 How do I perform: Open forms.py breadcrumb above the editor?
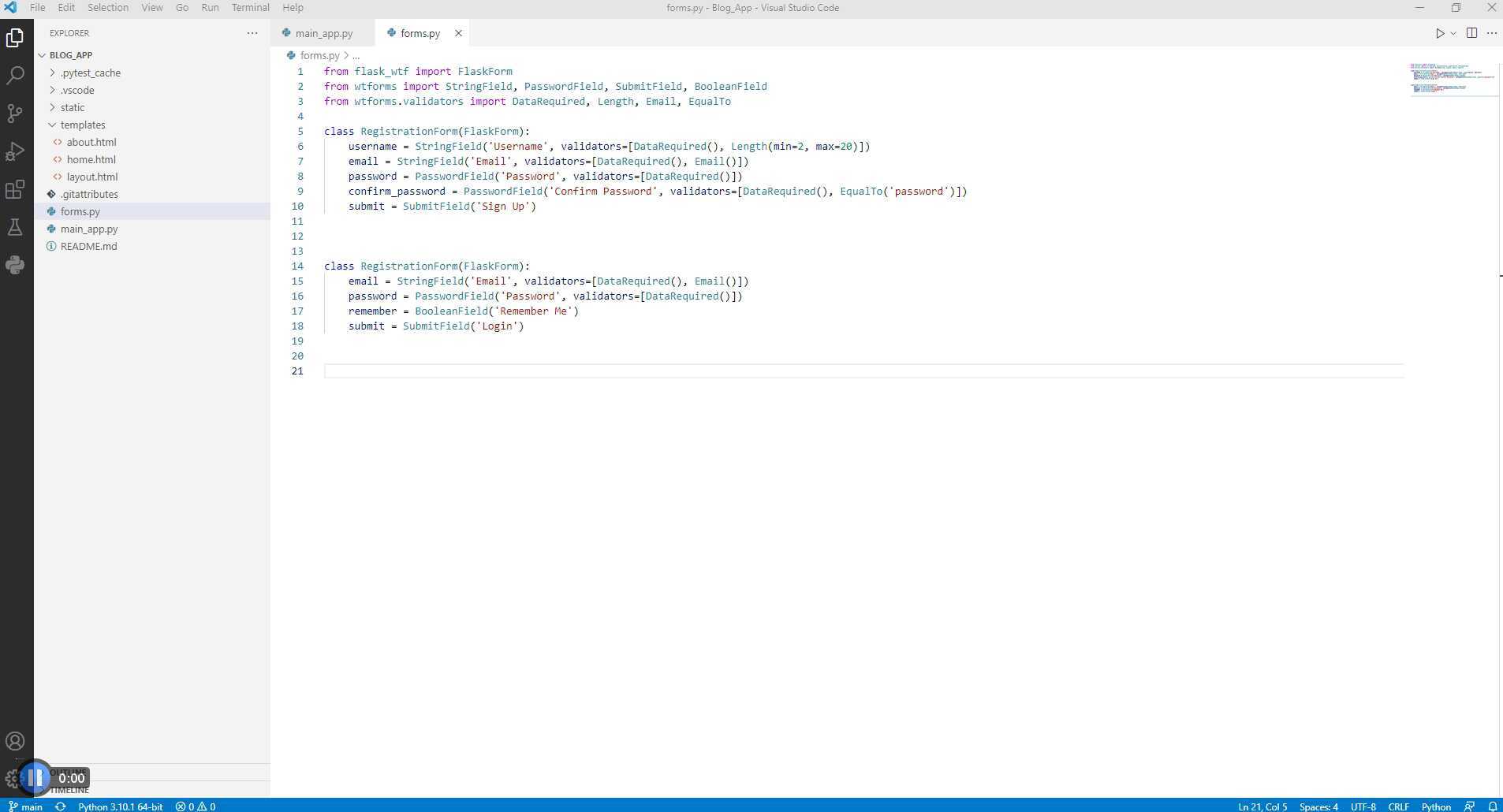(320, 55)
